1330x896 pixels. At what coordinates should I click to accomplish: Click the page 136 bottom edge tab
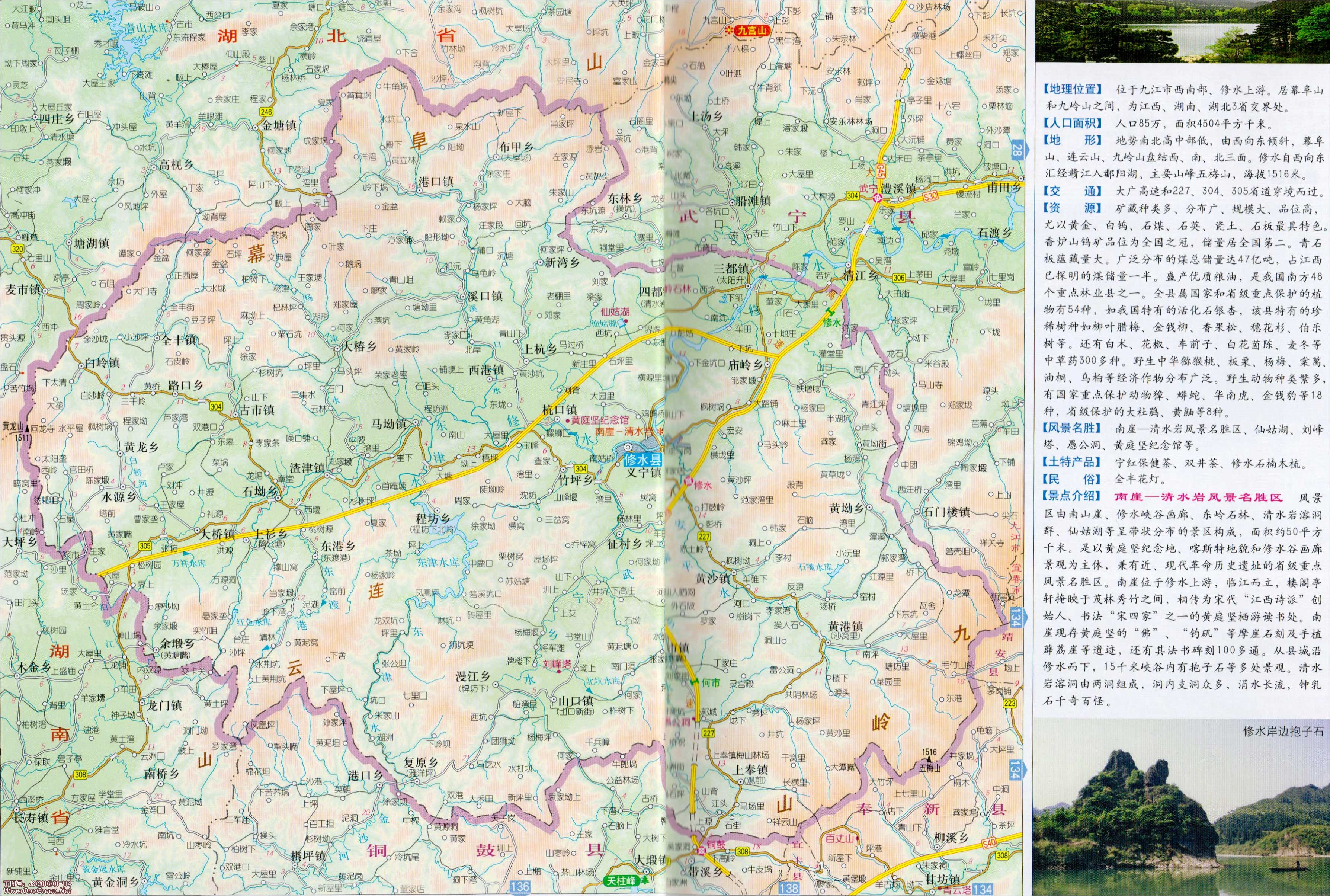click(x=520, y=887)
